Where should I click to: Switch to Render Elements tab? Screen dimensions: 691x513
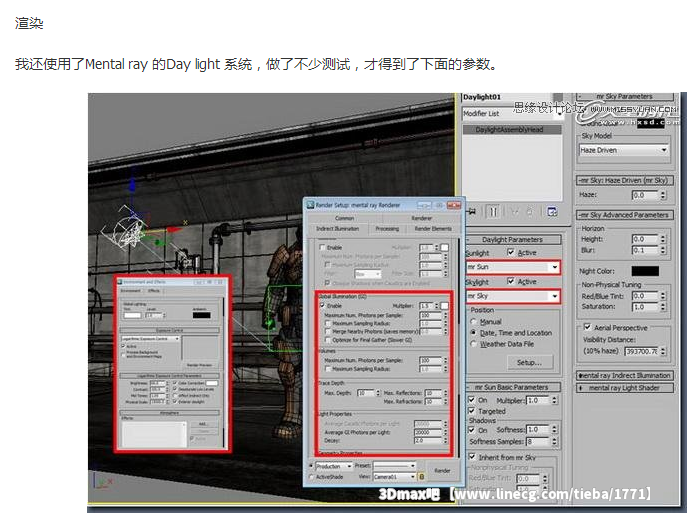433,229
